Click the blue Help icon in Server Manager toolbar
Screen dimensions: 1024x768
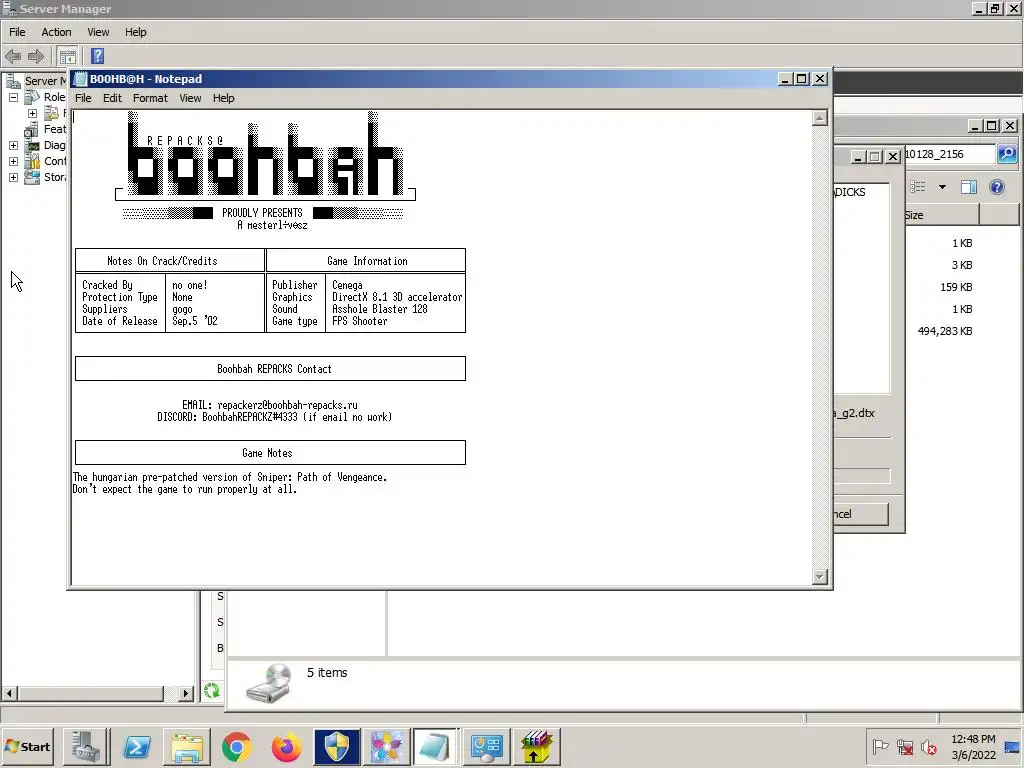[x=97, y=56]
